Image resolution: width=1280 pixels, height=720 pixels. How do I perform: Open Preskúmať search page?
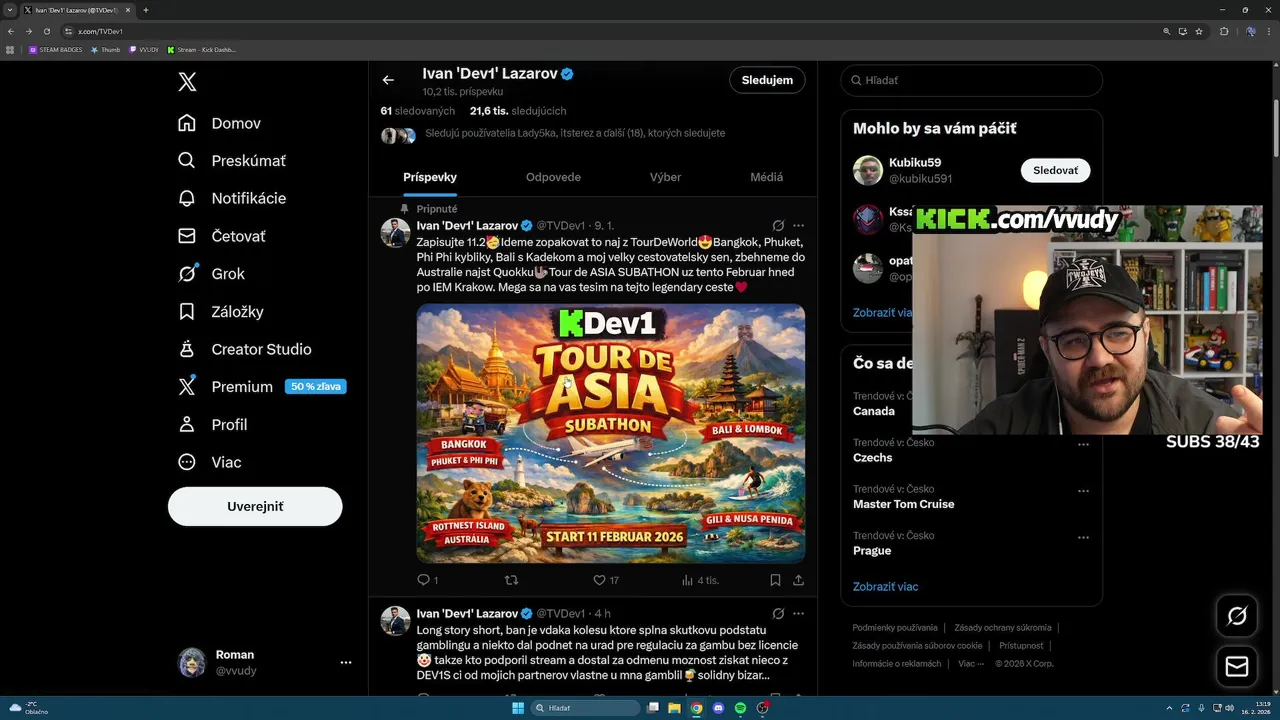pos(232,161)
